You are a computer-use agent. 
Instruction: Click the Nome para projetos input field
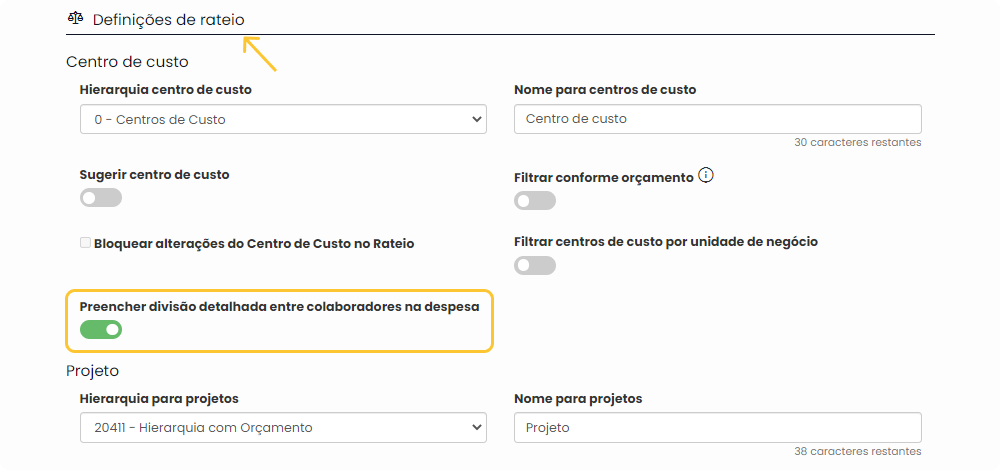tap(717, 427)
